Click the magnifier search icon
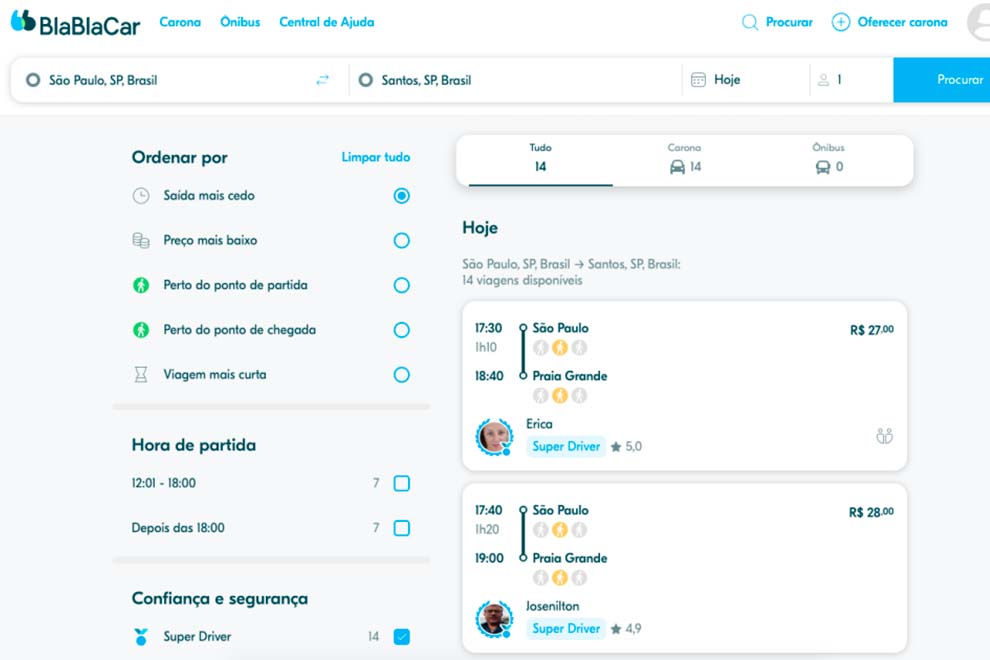The width and height of the screenshot is (990, 660). coord(749,22)
